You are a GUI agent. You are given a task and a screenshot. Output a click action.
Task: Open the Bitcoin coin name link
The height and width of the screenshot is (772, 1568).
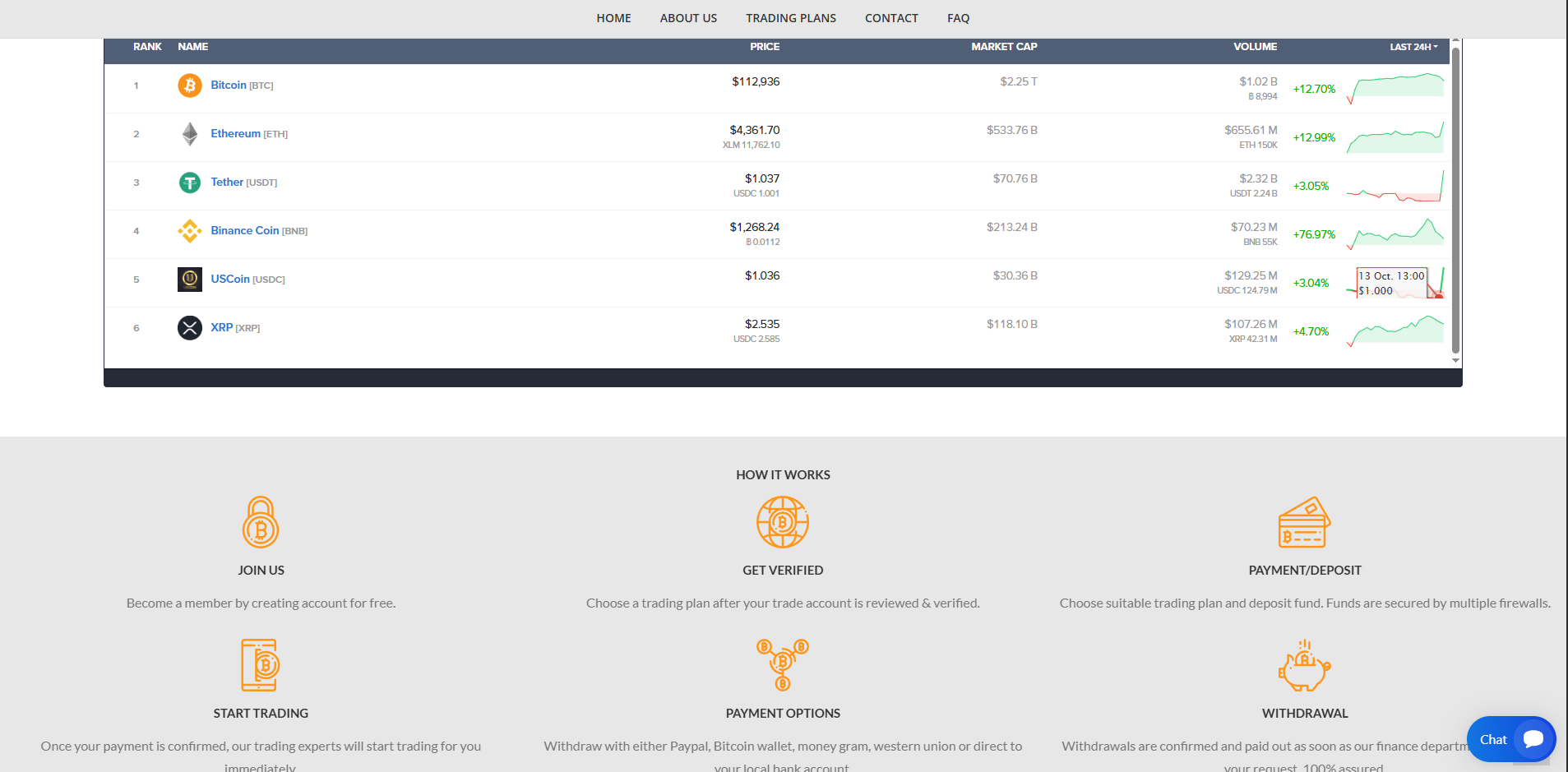click(x=229, y=86)
